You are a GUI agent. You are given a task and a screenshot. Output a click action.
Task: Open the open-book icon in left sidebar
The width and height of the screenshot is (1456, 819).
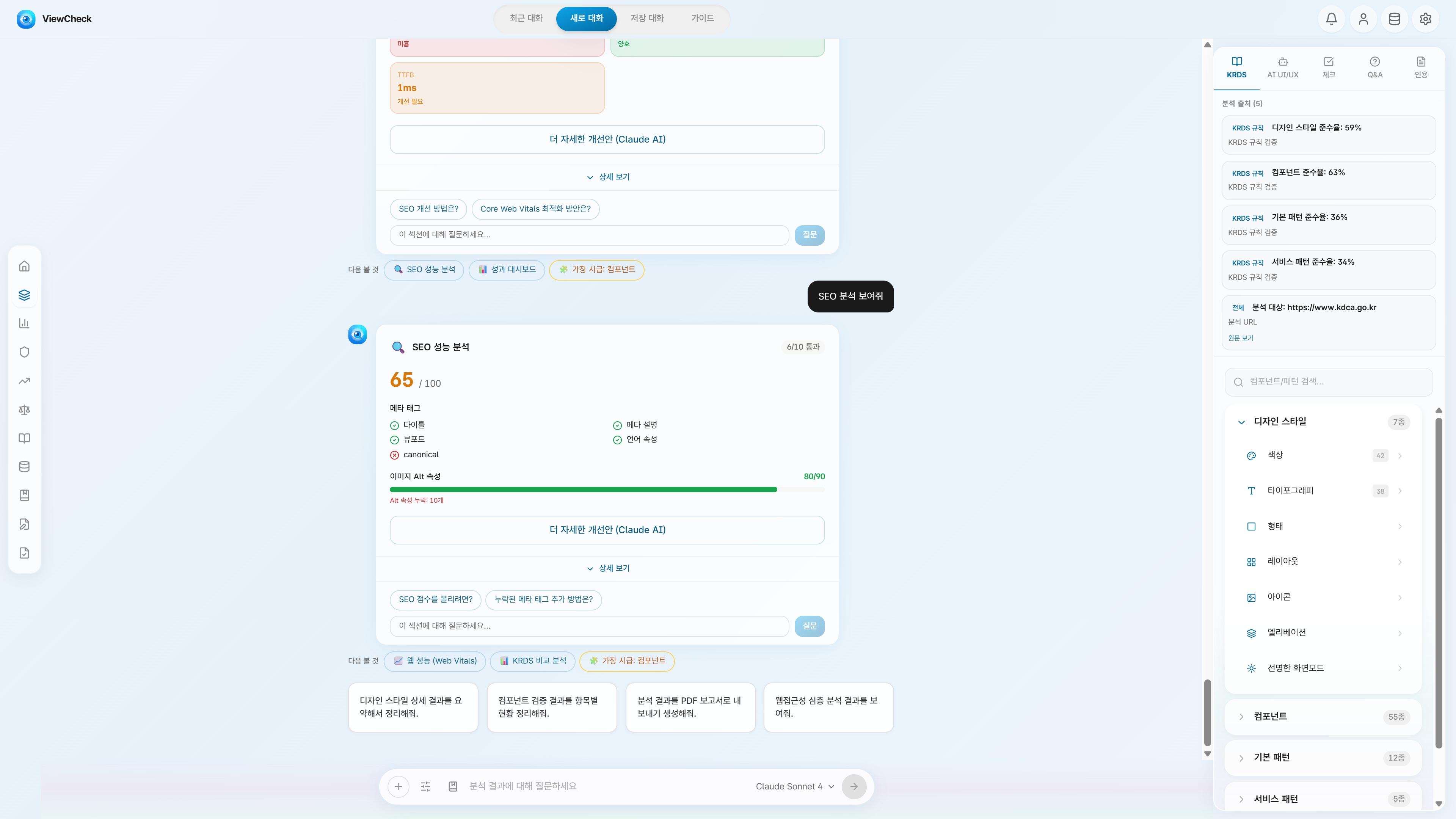[24, 438]
